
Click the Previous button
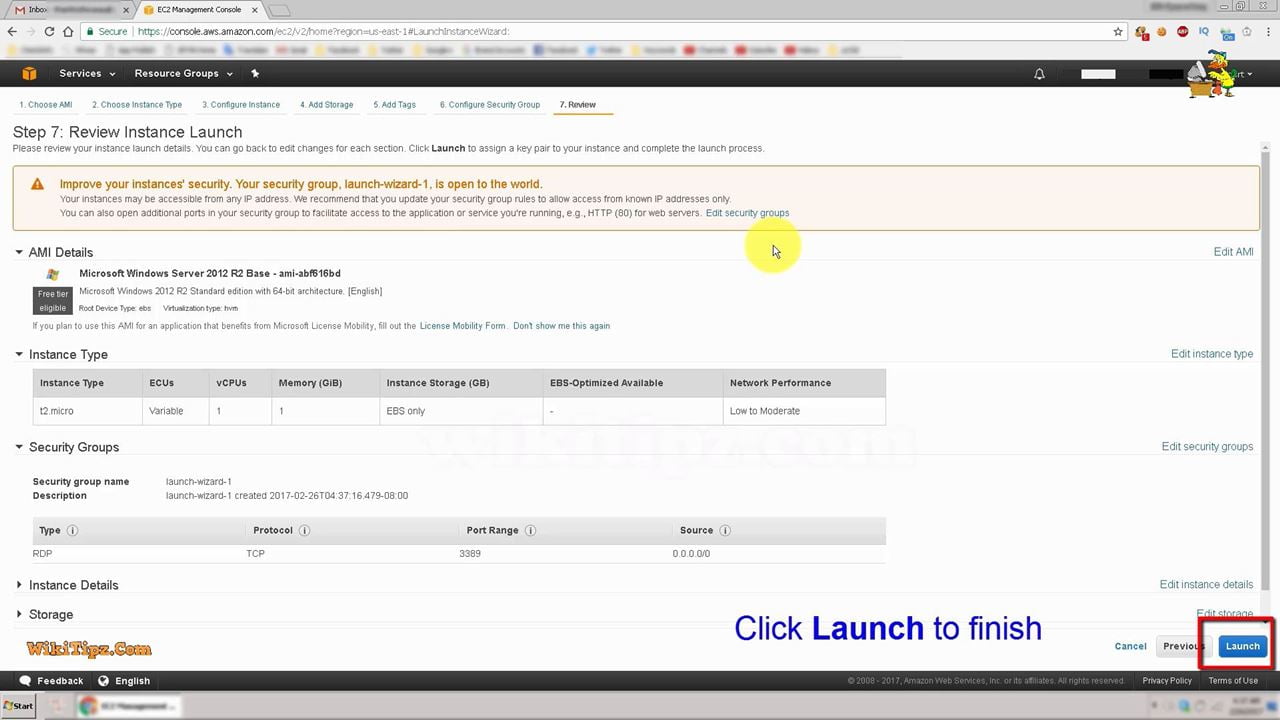click(x=1183, y=646)
